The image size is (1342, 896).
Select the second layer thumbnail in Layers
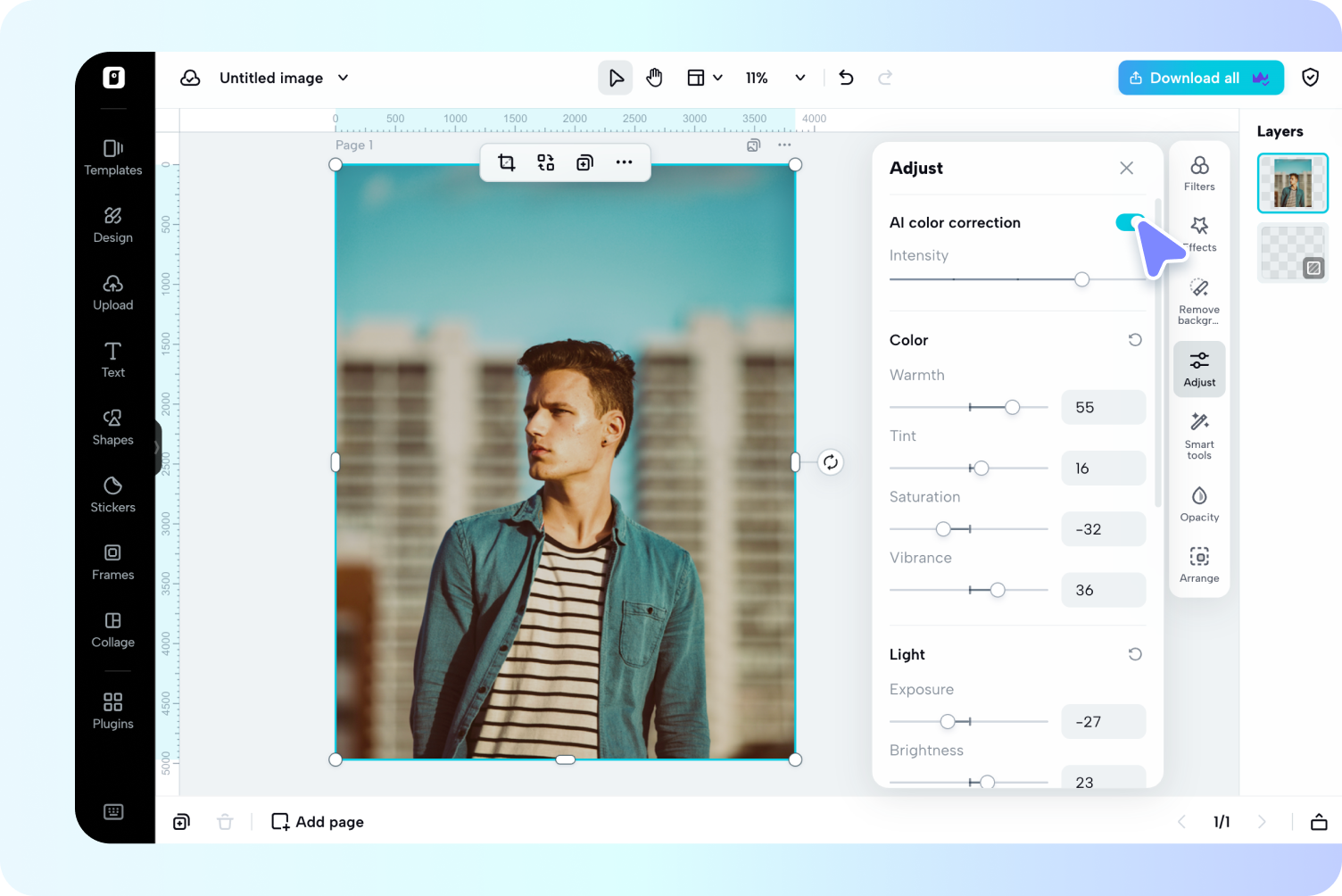point(1292,253)
